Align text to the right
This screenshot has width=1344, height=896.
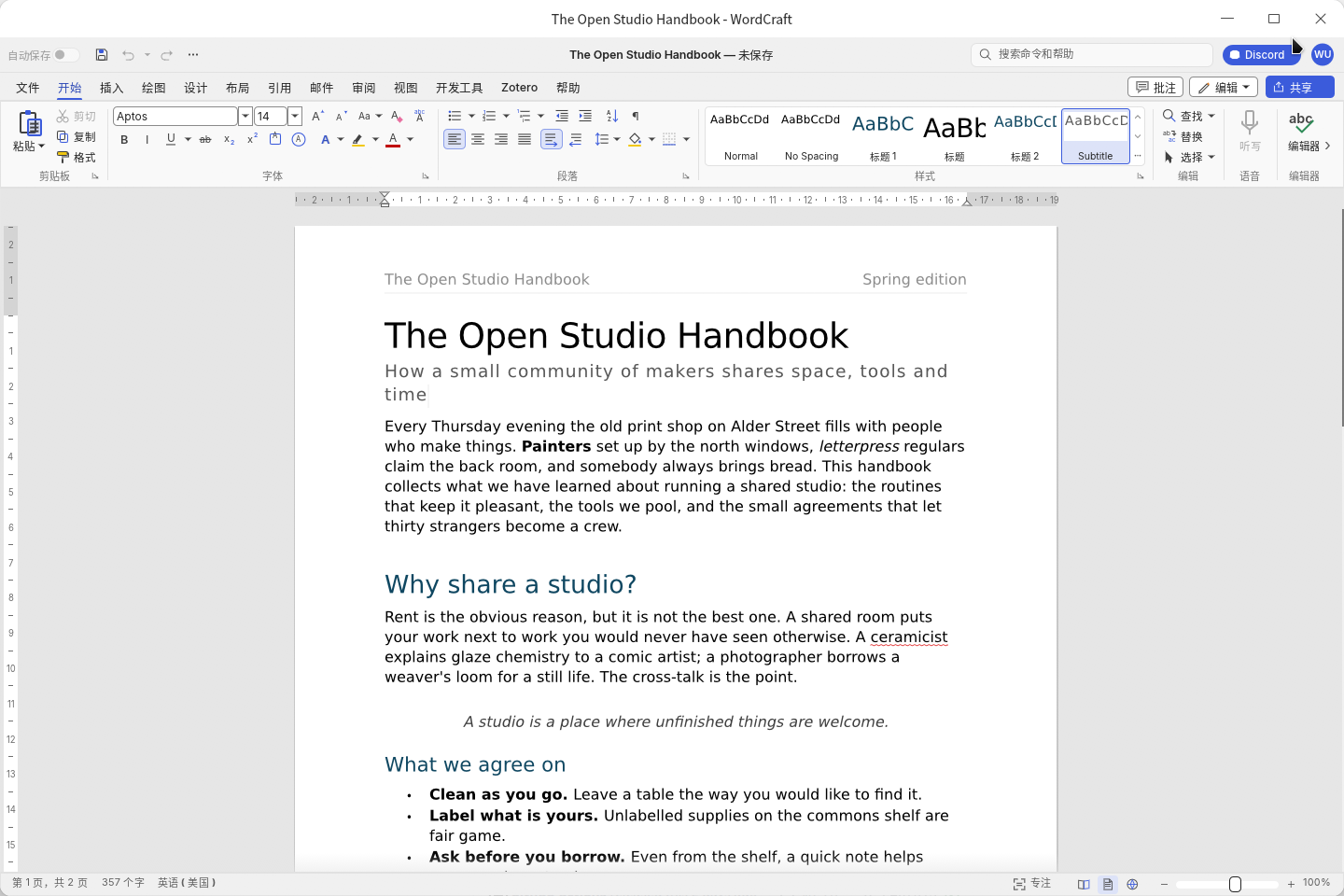tap(501, 139)
